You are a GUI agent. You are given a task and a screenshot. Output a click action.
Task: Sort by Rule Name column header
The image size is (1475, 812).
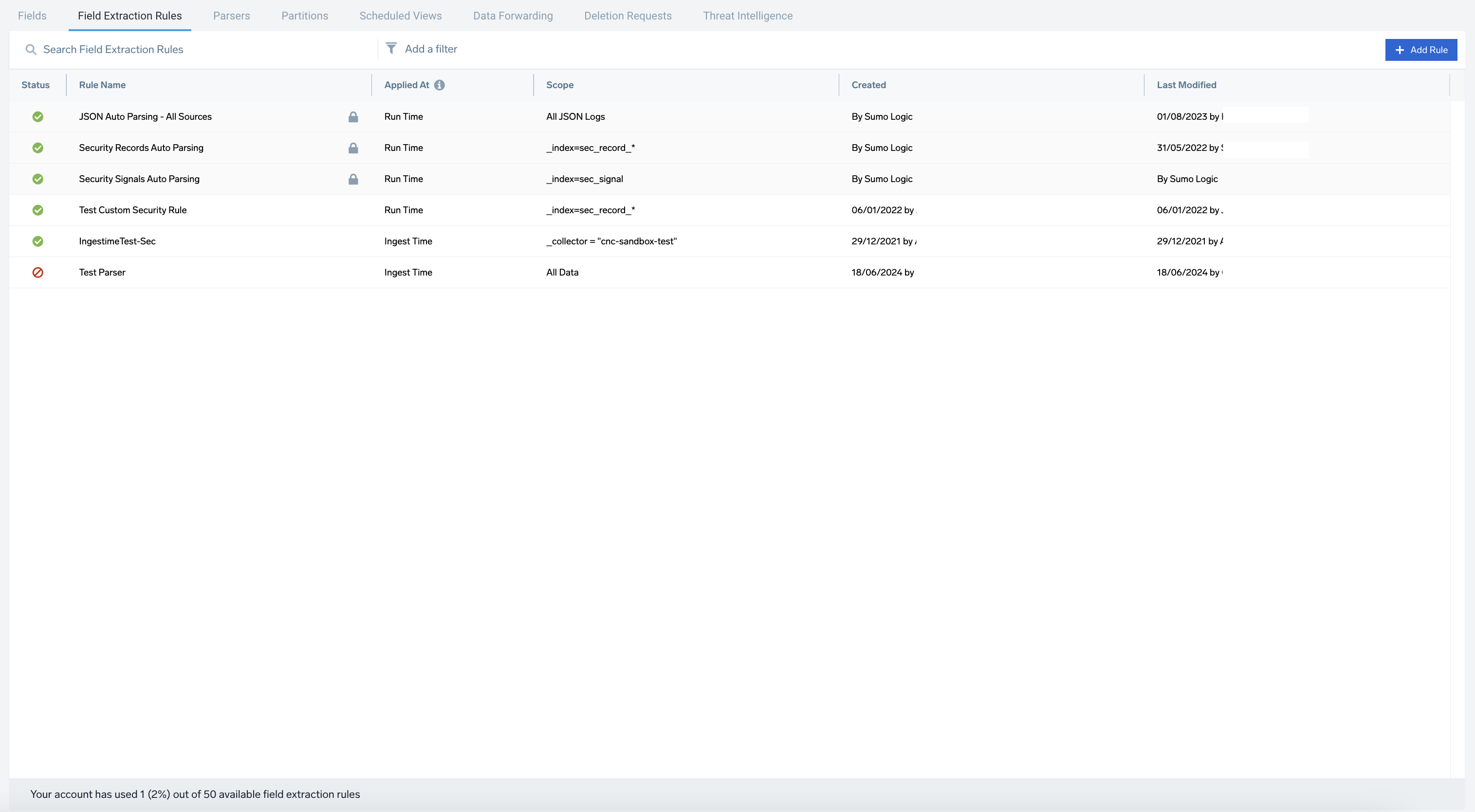(x=102, y=85)
